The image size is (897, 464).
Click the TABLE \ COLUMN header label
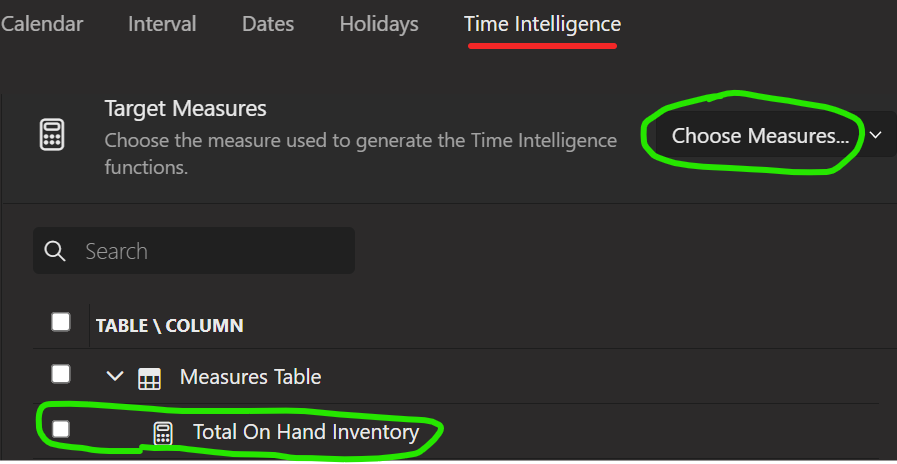[x=169, y=326]
